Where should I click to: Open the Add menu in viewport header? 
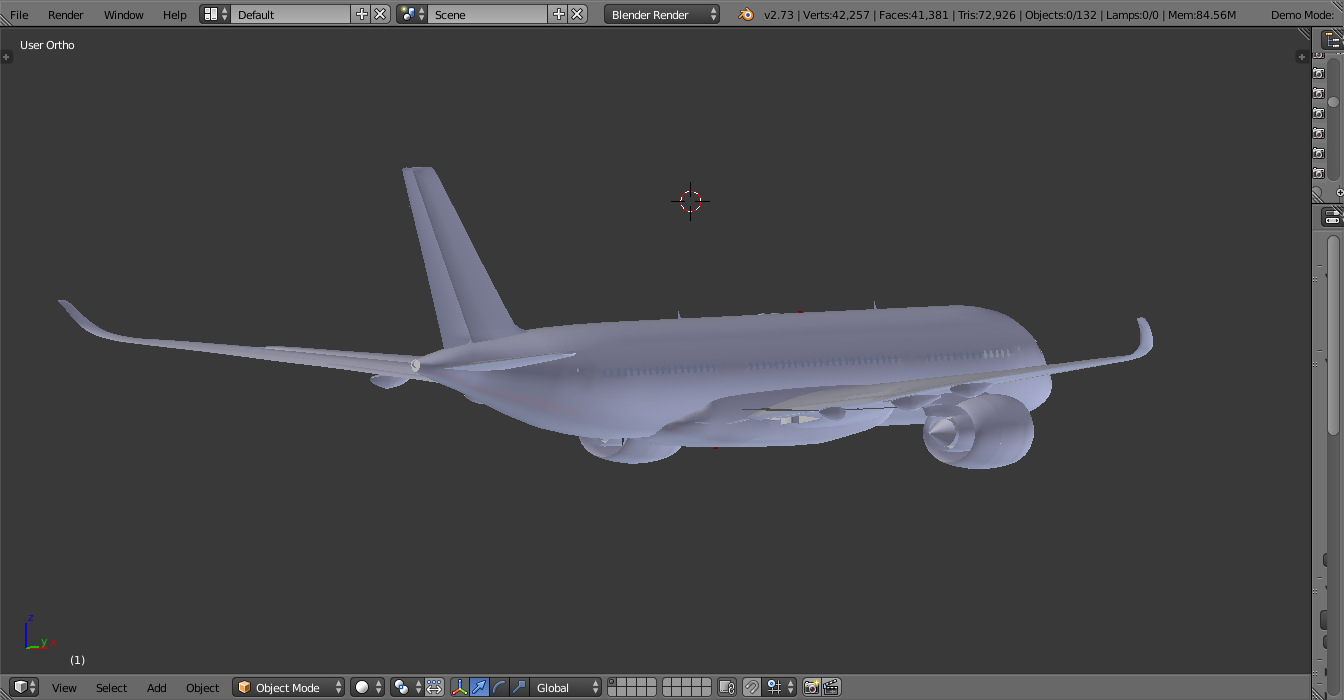(157, 687)
